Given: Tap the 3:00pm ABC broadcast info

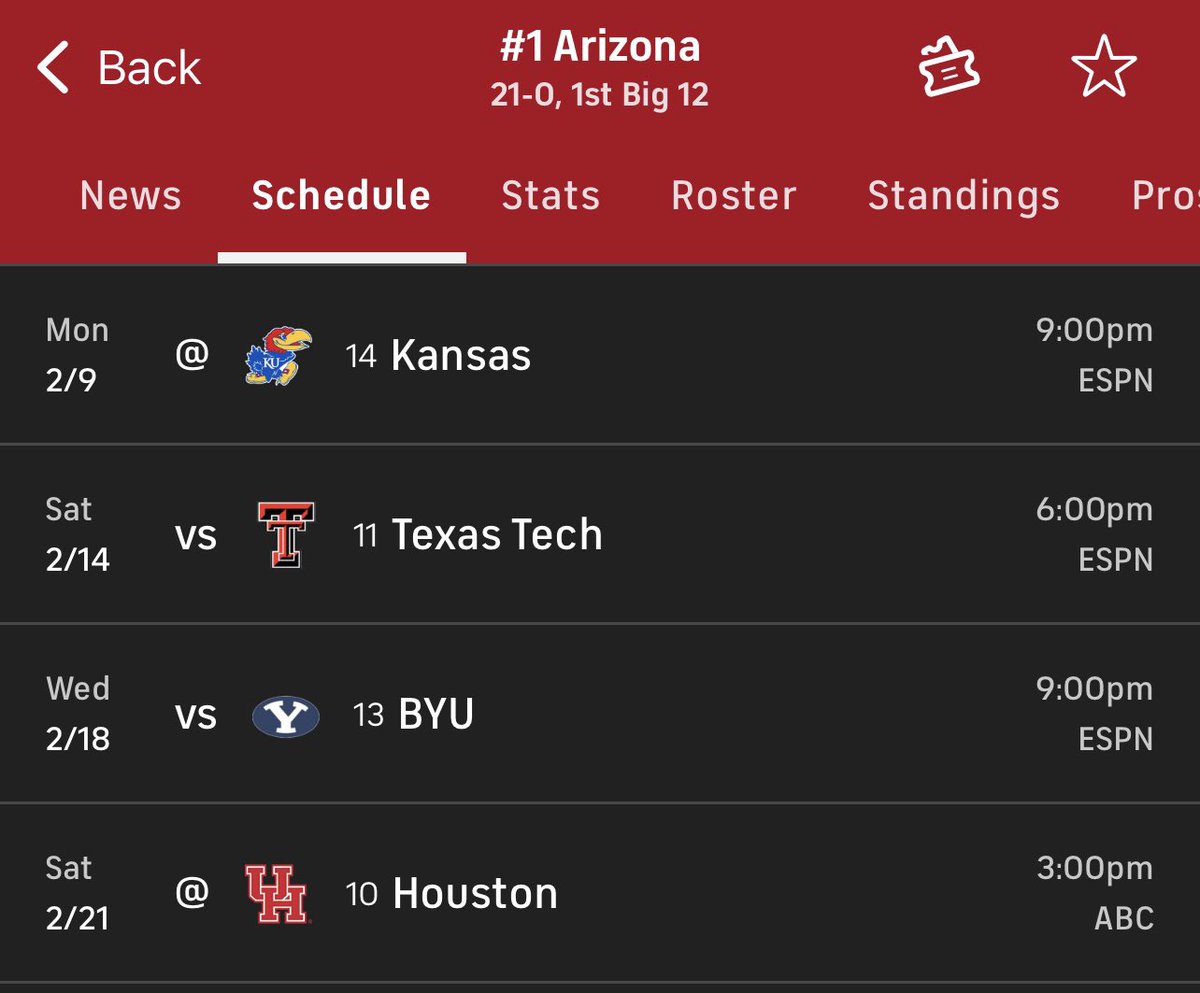Looking at the screenshot, I should (x=1095, y=893).
